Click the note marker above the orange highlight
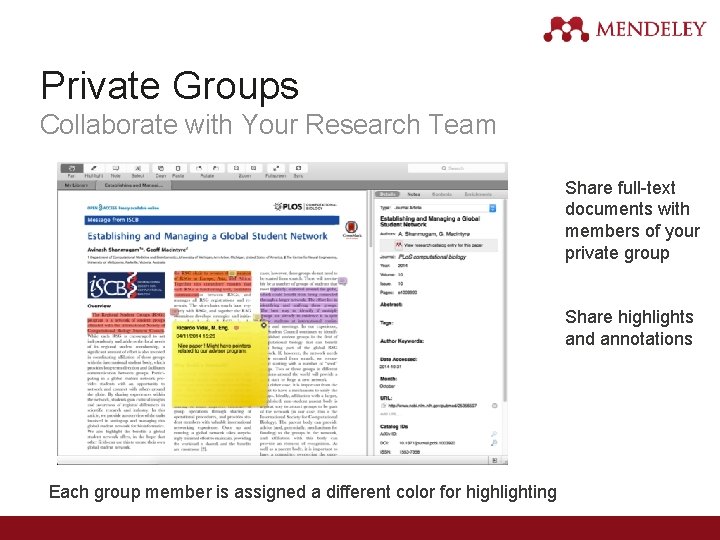The image size is (720, 540). tap(232, 273)
